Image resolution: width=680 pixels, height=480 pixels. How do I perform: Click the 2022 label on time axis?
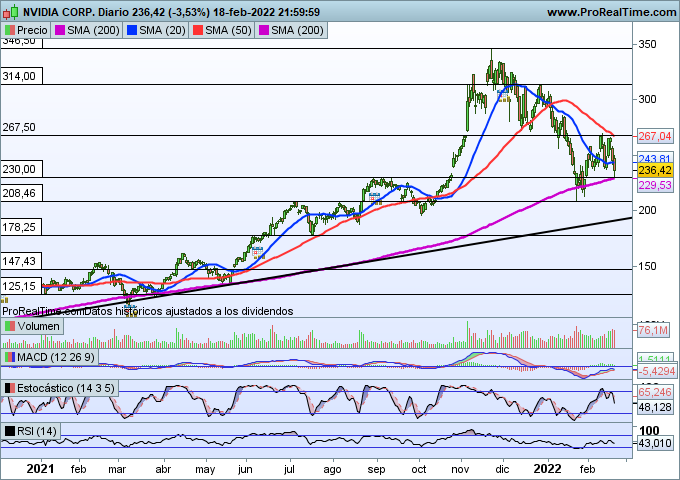coord(547,469)
